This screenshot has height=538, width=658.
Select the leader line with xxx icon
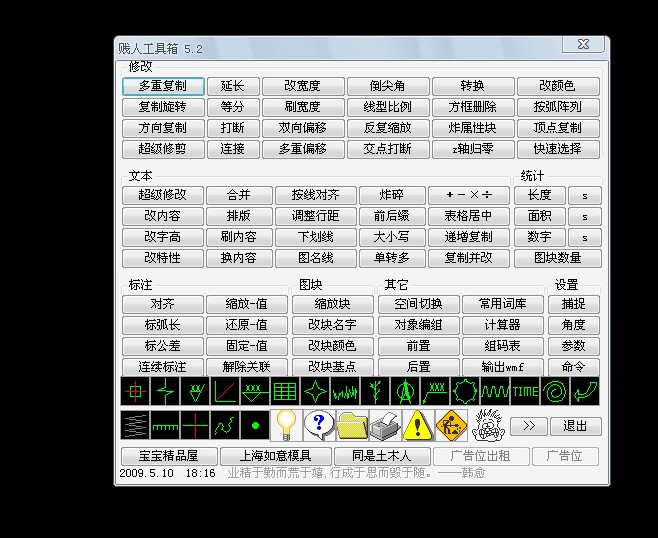(435, 391)
